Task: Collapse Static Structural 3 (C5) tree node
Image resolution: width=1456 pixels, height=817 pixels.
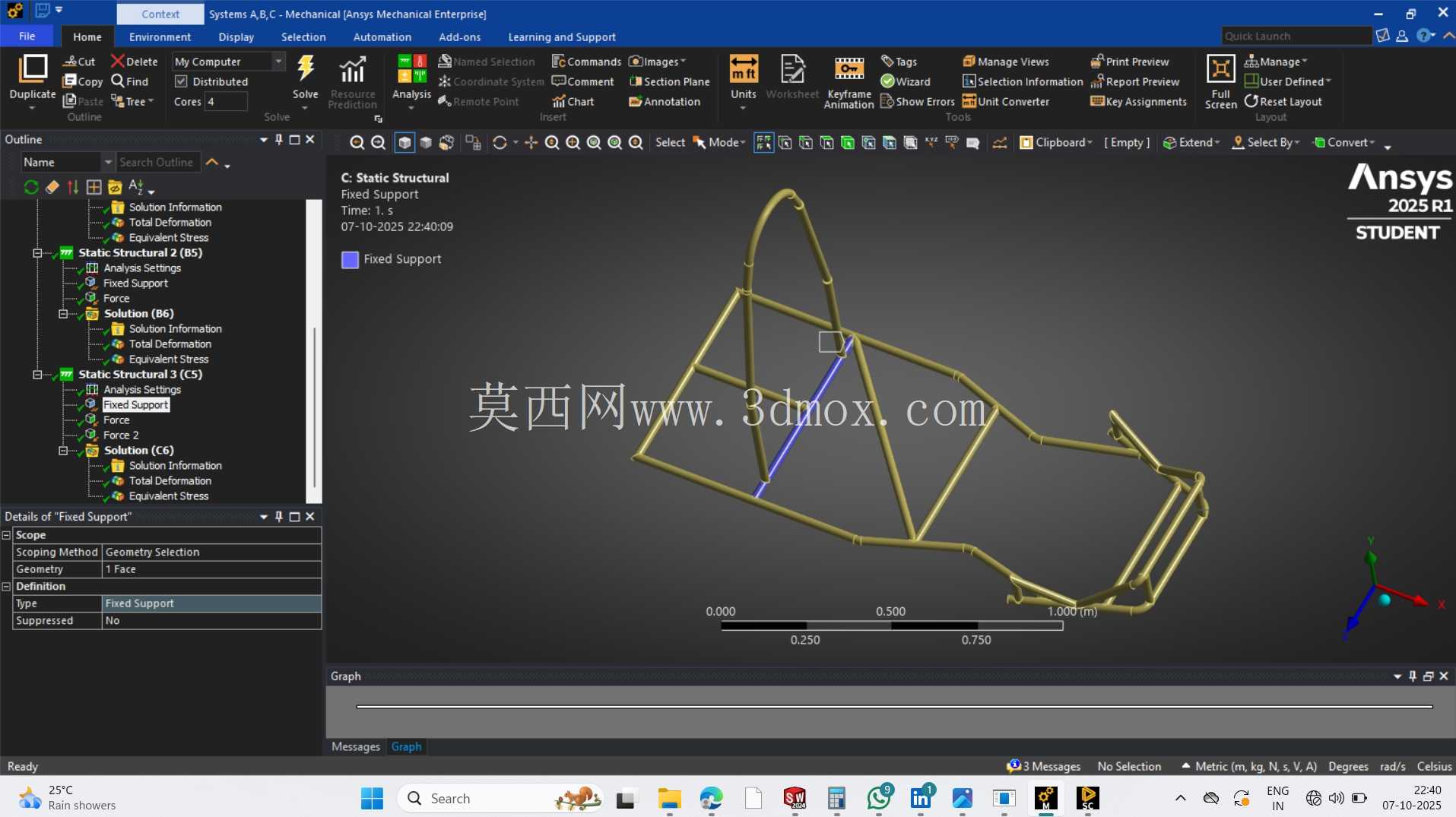Action: pyautogui.click(x=37, y=374)
